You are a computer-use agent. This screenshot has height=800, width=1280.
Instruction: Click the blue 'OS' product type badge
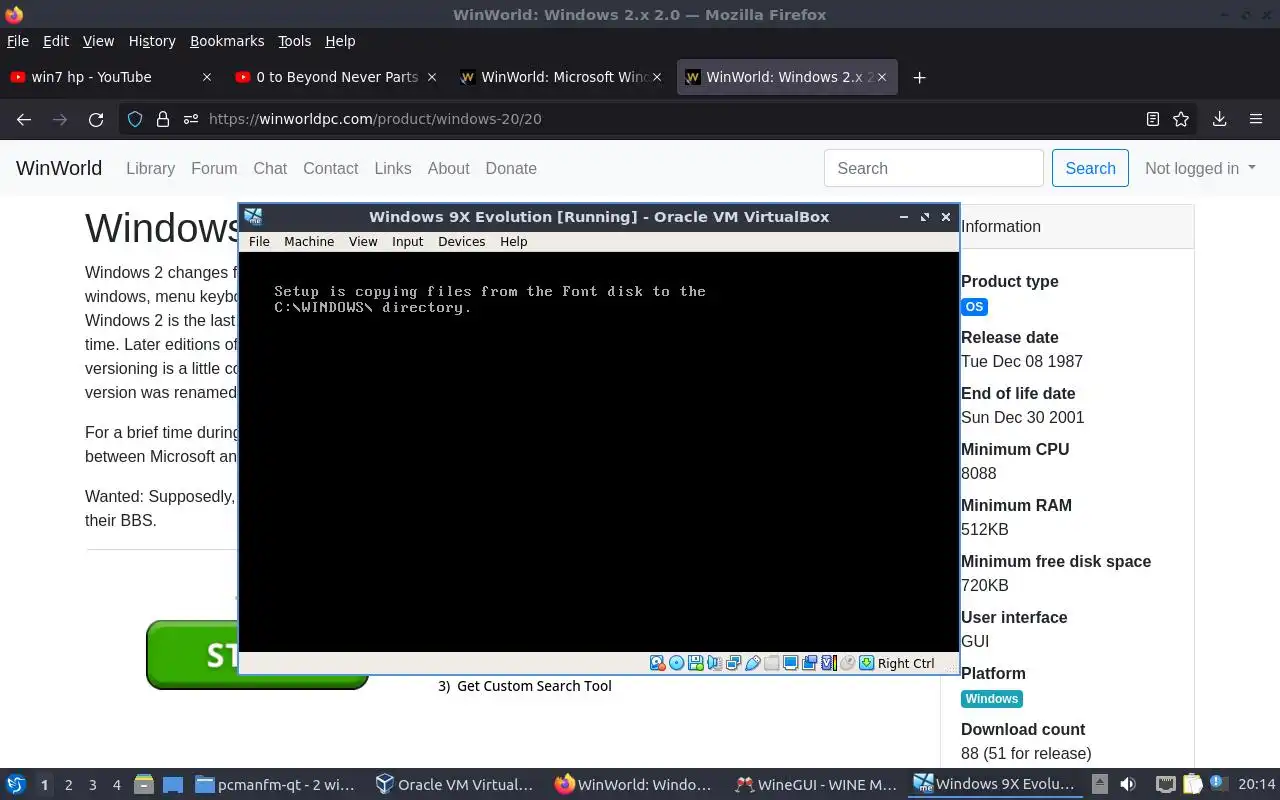[x=974, y=307]
